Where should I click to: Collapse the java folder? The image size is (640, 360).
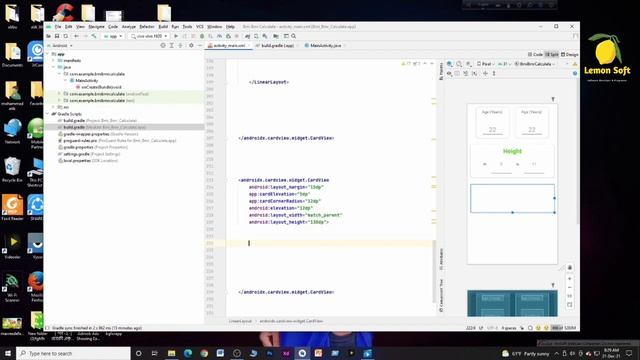(53, 67)
